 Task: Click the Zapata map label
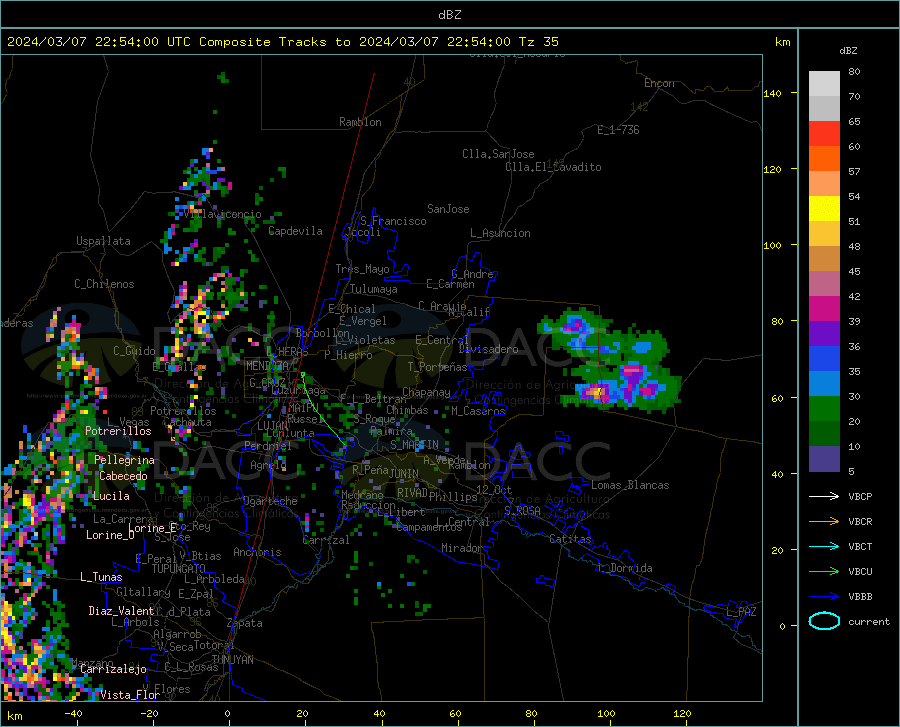245,623
